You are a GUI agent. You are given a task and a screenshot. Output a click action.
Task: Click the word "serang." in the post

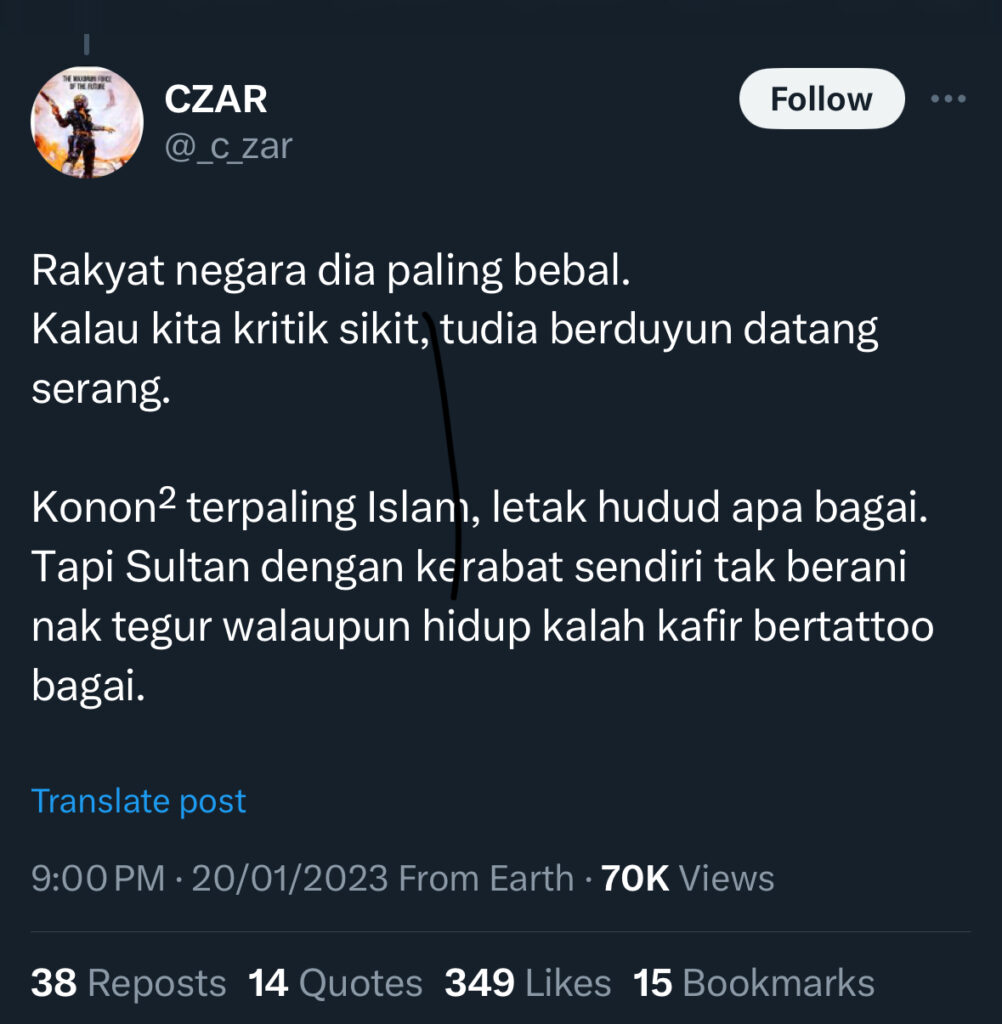pyautogui.click(x=101, y=389)
